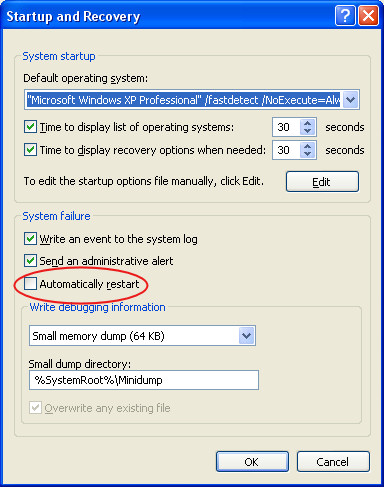This screenshot has width=384, height=487.
Task: Select the Small memory dump combo box
Action: tap(142, 335)
